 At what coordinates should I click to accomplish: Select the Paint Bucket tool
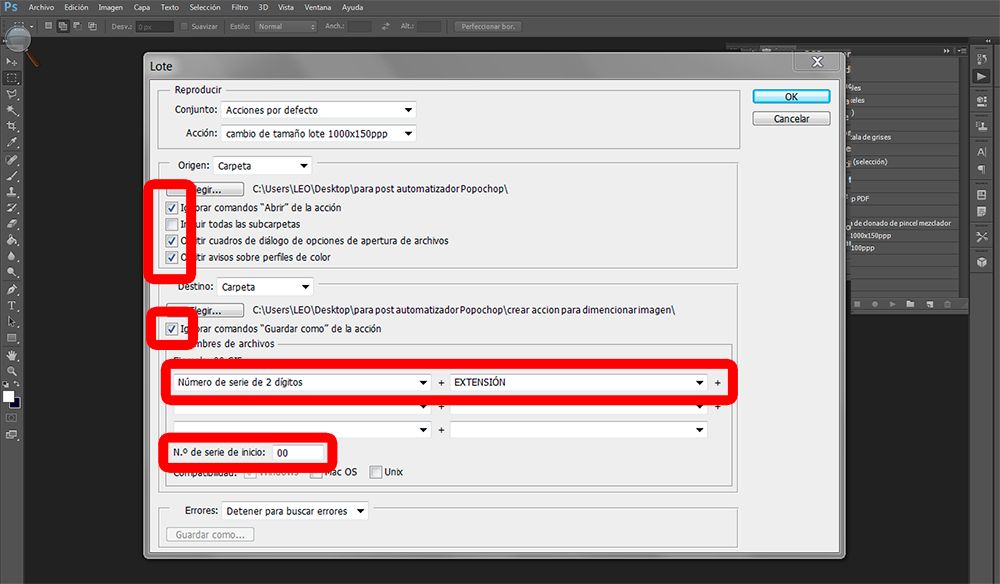(12, 240)
